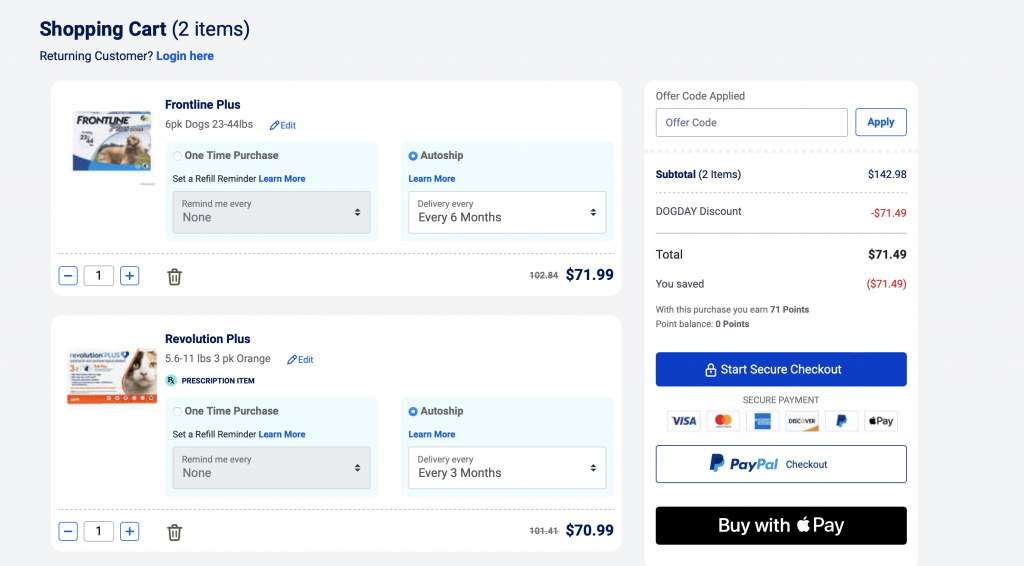Image resolution: width=1024 pixels, height=566 pixels.
Task: Decrease Revolution Plus quantity with minus button
Action: [68, 532]
